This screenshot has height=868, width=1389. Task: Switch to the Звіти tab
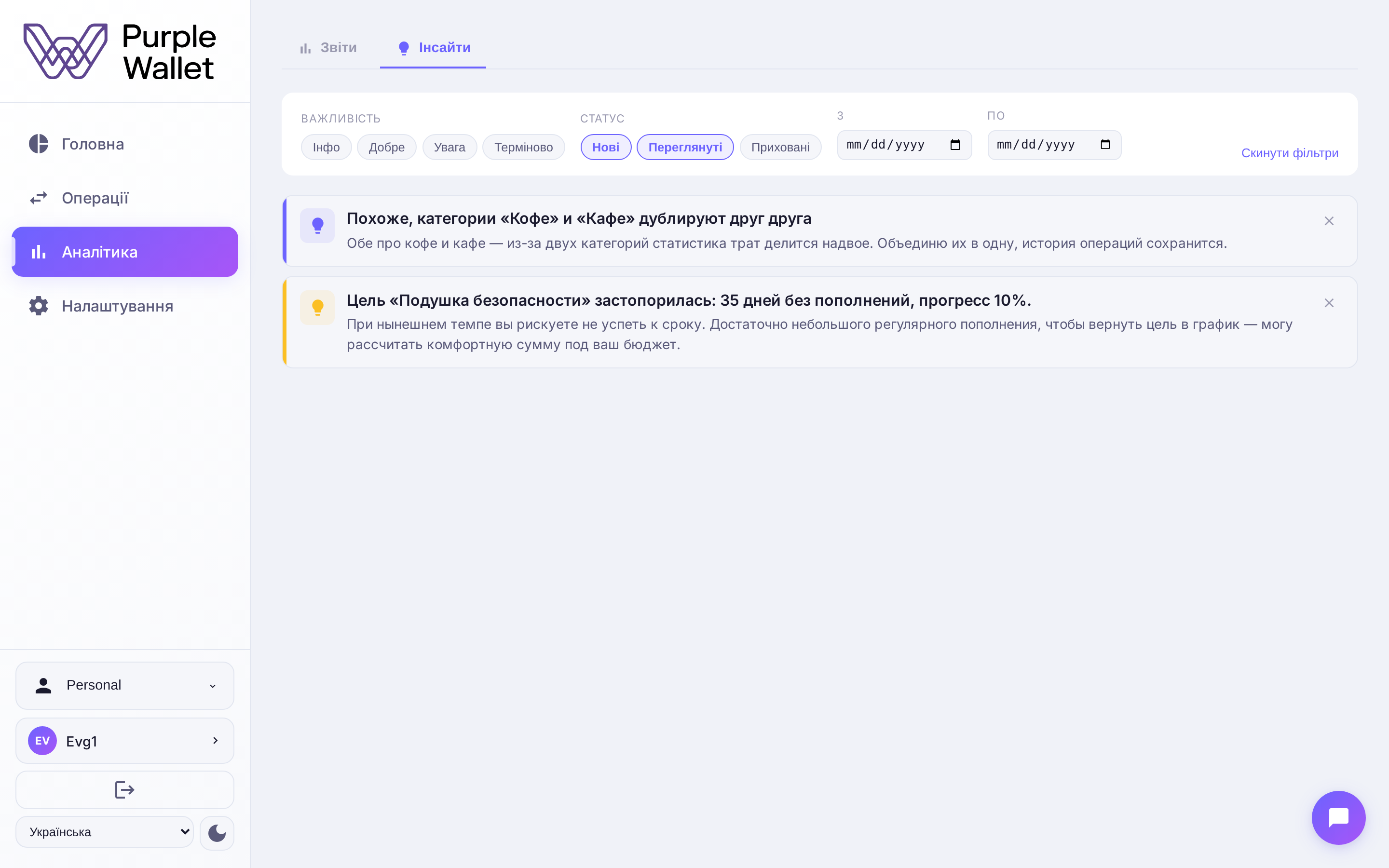328,48
